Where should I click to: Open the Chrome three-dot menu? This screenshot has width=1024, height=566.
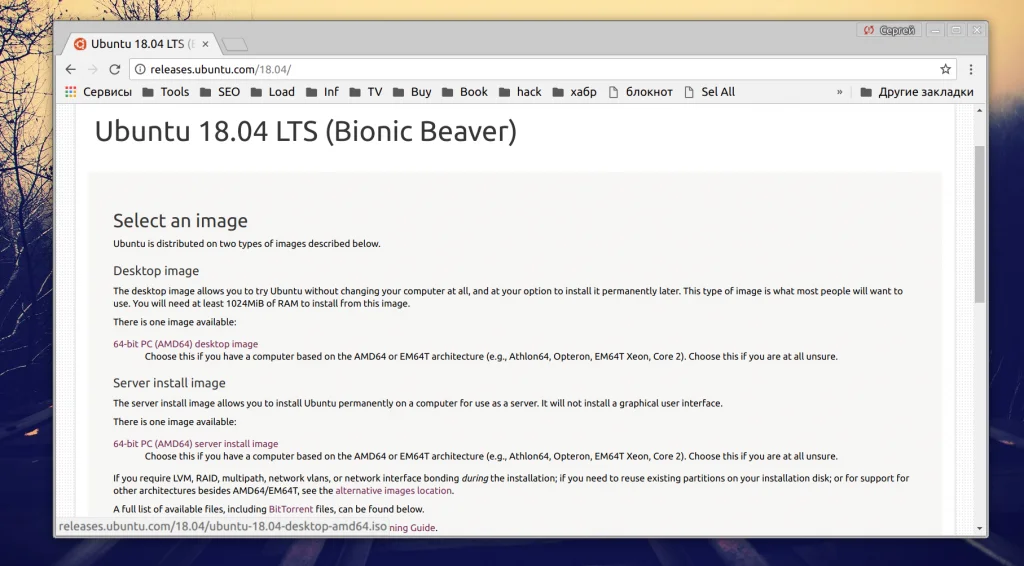coord(971,69)
